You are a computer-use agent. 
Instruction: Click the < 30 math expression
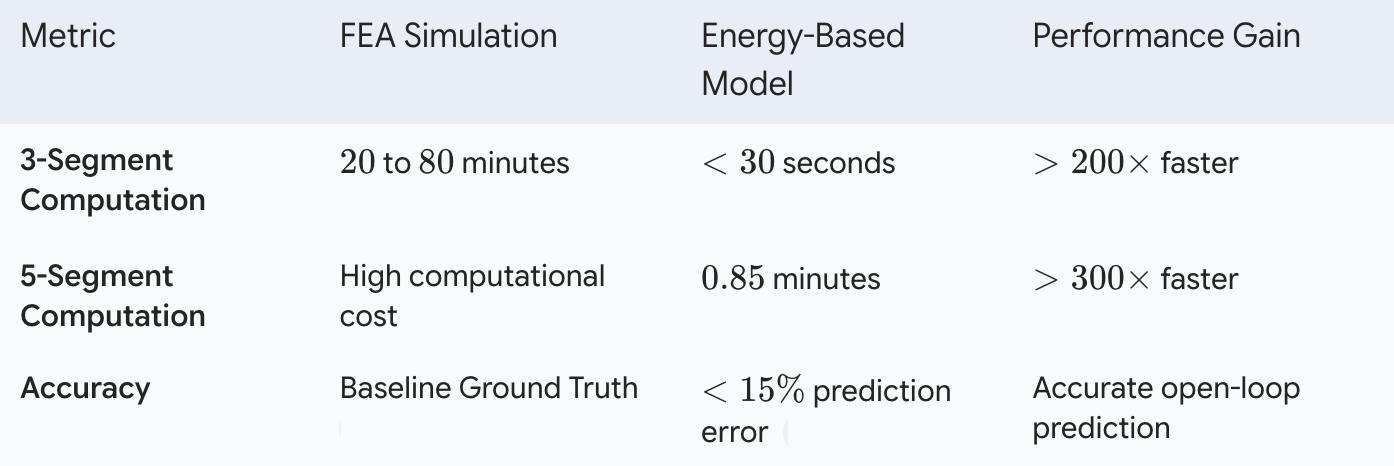tap(738, 162)
